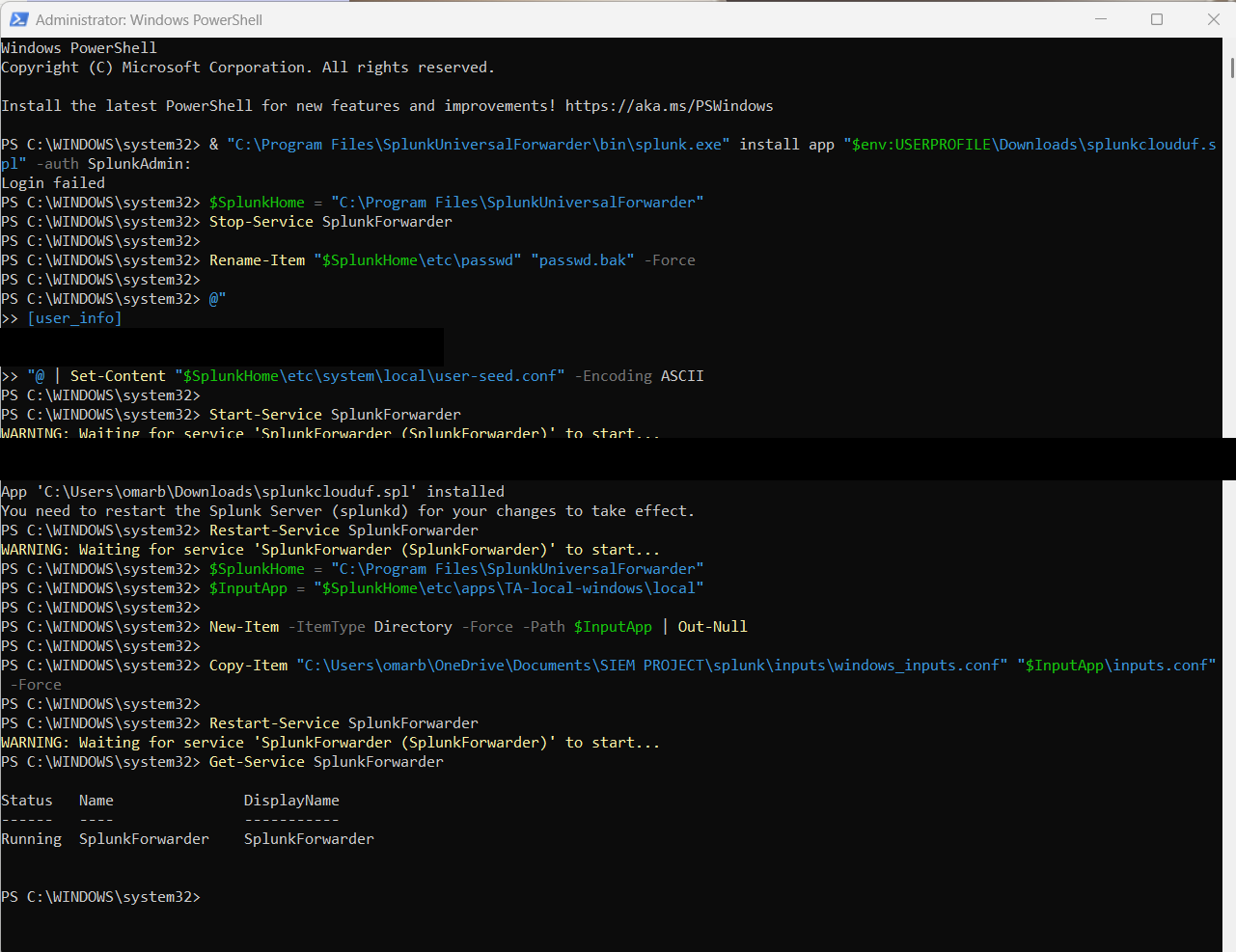Click the "Set-Content" cmdlet name
Viewport: 1236px width, 952px height.
coord(118,376)
